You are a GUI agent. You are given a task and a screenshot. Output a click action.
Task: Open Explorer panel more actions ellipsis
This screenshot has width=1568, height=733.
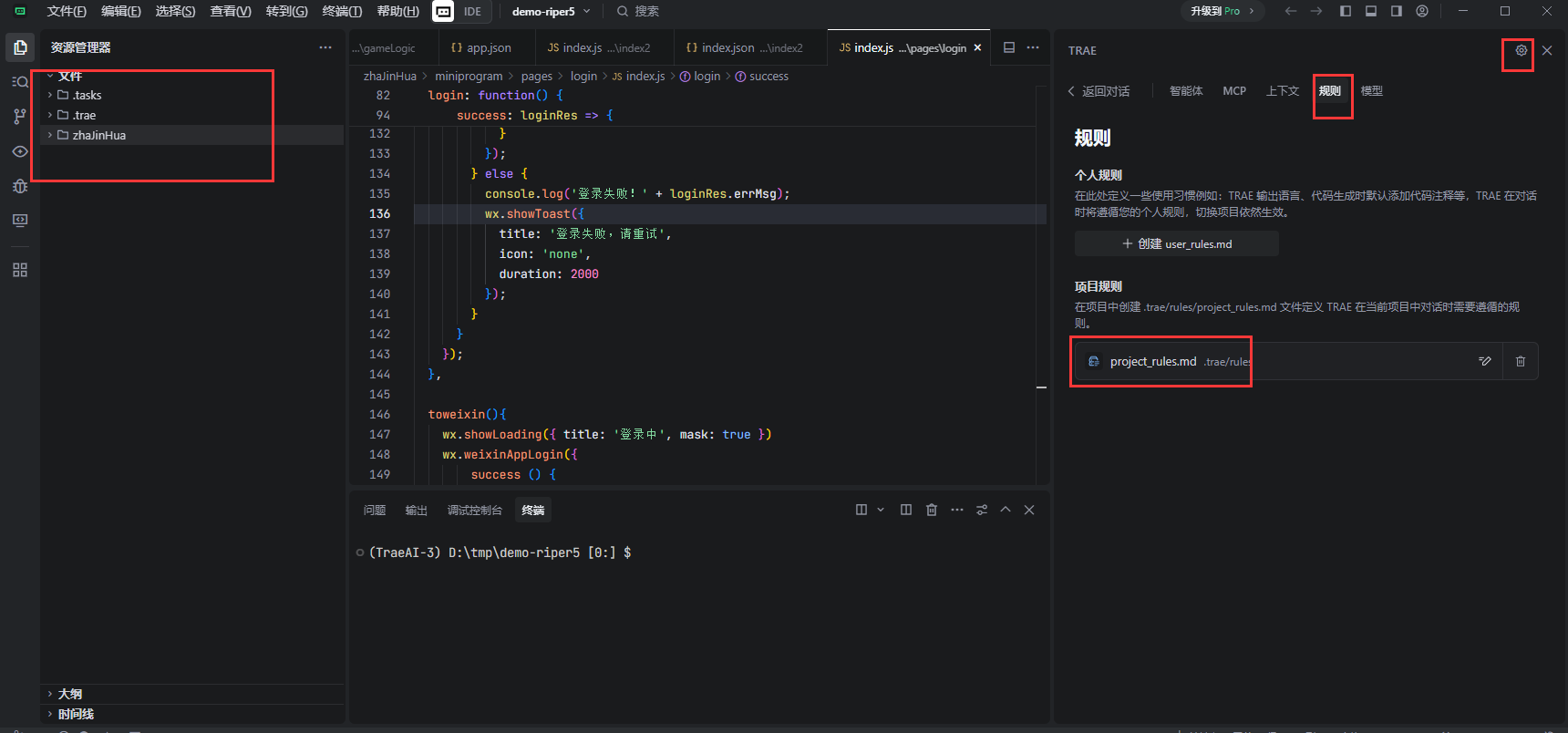coord(325,47)
